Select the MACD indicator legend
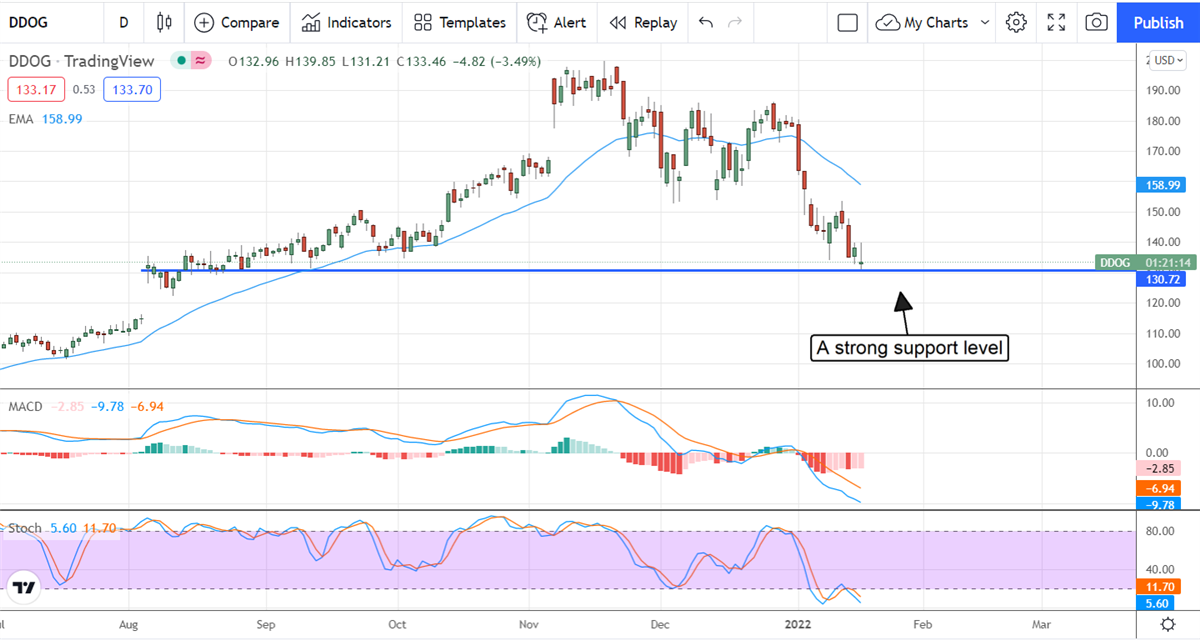Screen dimensions: 1200x640 pyautogui.click(x=87, y=407)
